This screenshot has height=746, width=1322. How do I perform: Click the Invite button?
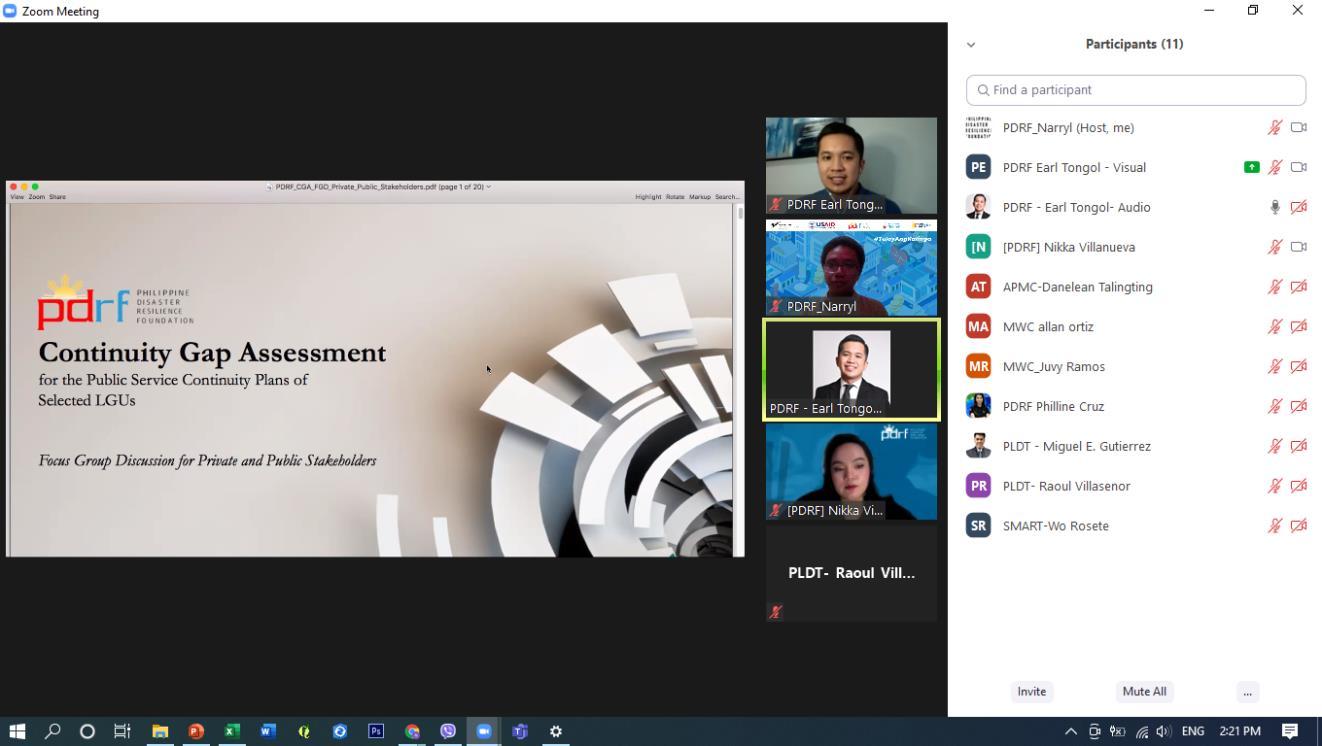(1031, 692)
